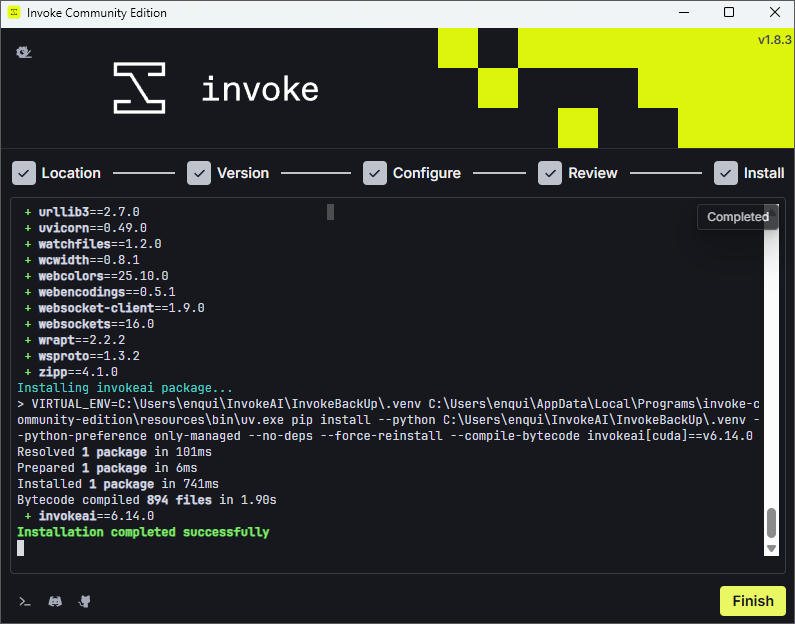Go to the Version step label
The height and width of the screenshot is (624, 795).
point(243,173)
